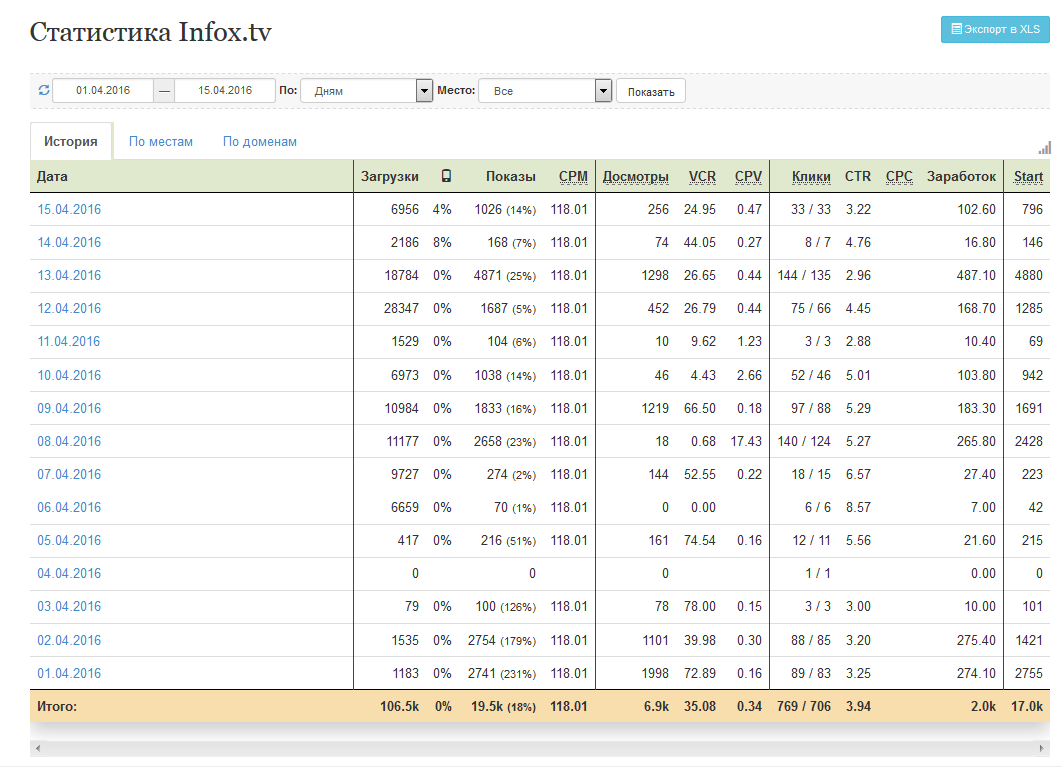The image size is (1062, 768).
Task: Open the 08.04.2016 date link
Action: click(x=69, y=441)
